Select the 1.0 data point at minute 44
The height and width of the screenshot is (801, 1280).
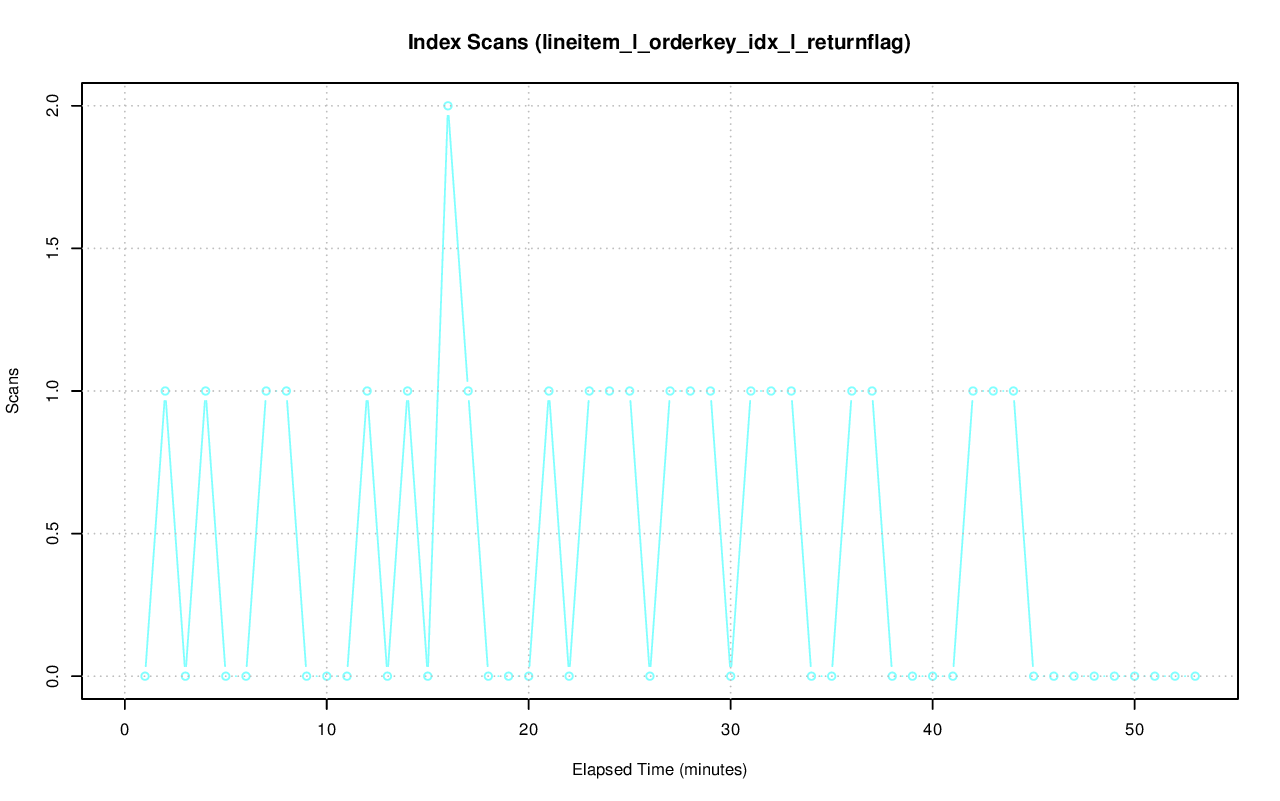click(1013, 391)
